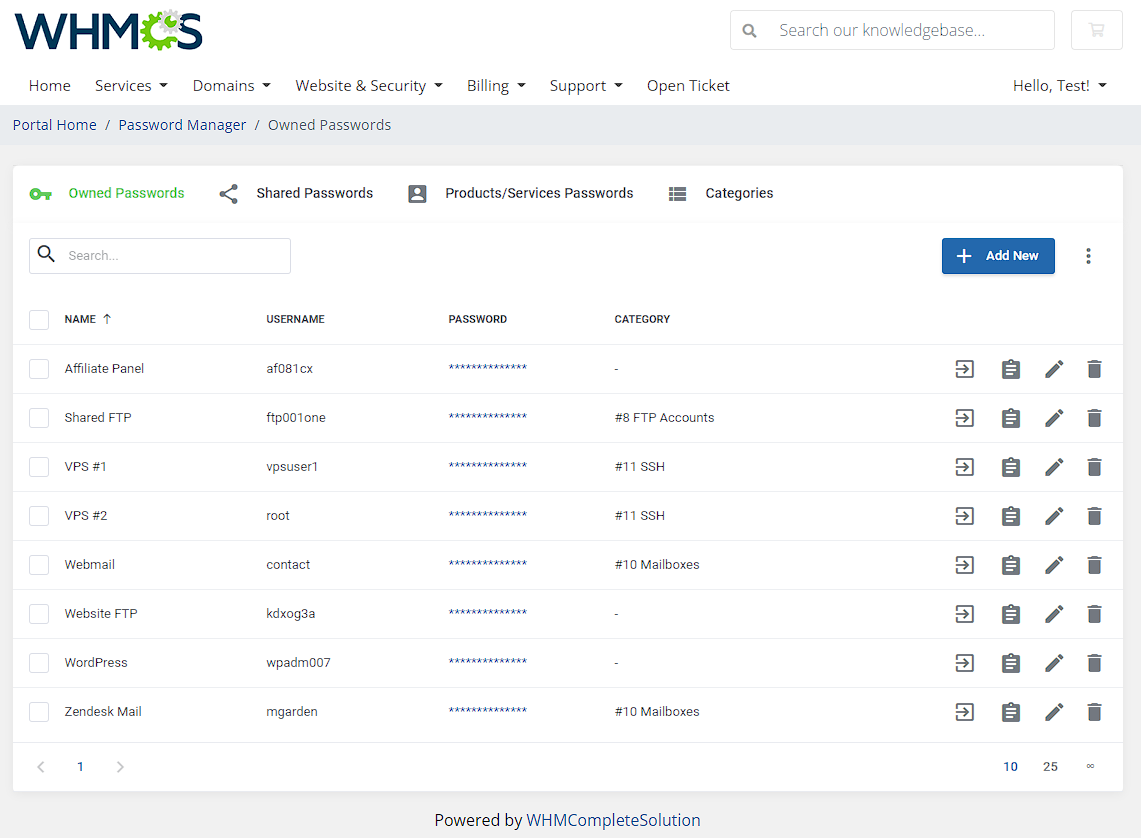
Task: Copy clipboard icon for Zendesk Mail
Action: pyautogui.click(x=1011, y=711)
